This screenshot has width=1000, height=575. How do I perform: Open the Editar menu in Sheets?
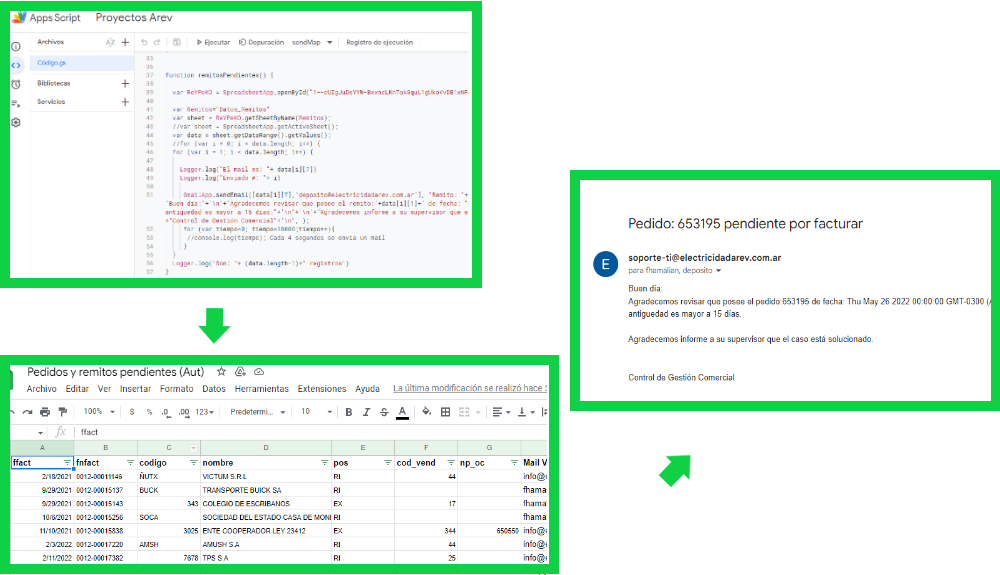[77, 388]
